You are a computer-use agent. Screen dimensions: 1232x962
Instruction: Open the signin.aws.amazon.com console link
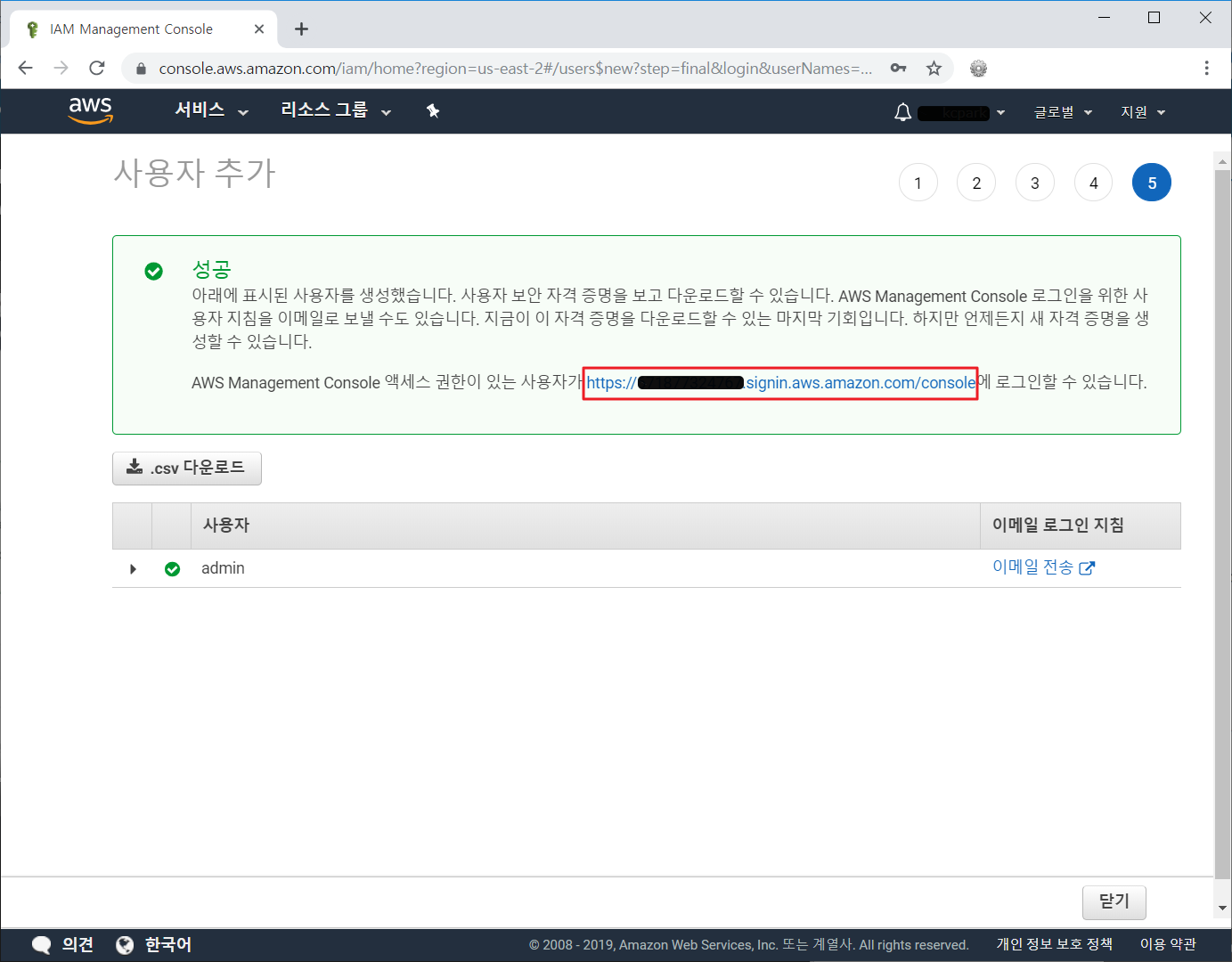(780, 383)
